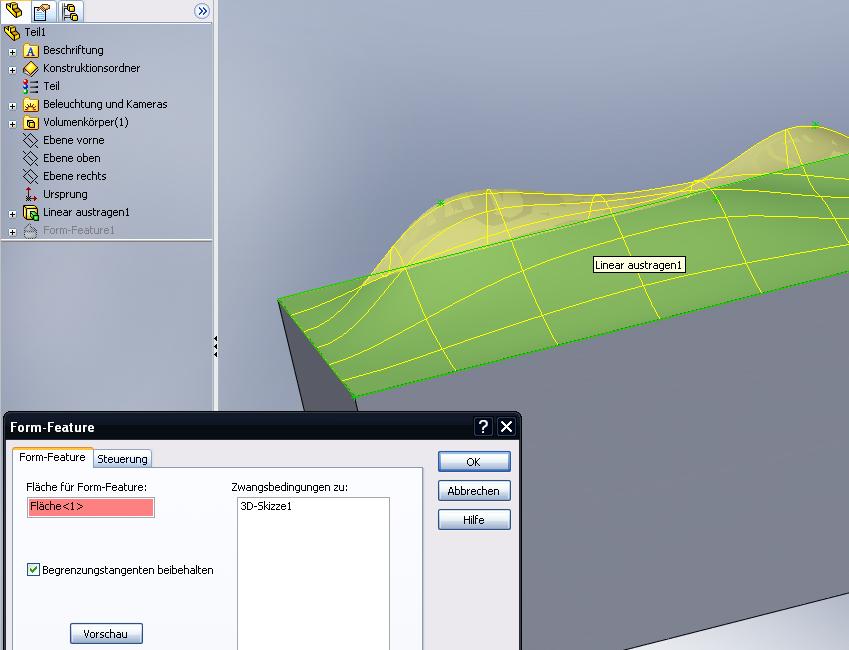Image resolution: width=849 pixels, height=650 pixels.
Task: Expand the Form-Feature1 node
Action: 12,232
